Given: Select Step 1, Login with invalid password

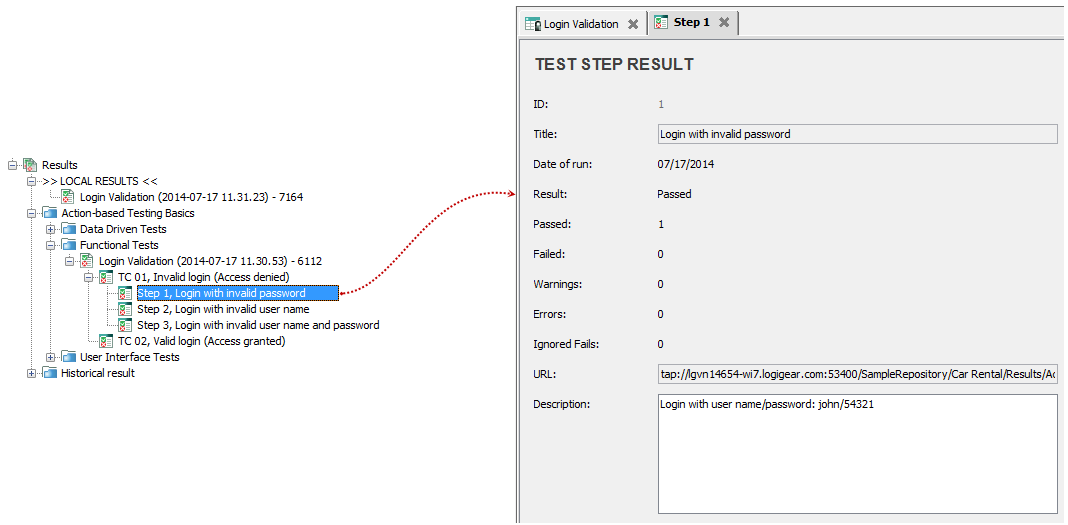Looking at the screenshot, I should [221, 293].
